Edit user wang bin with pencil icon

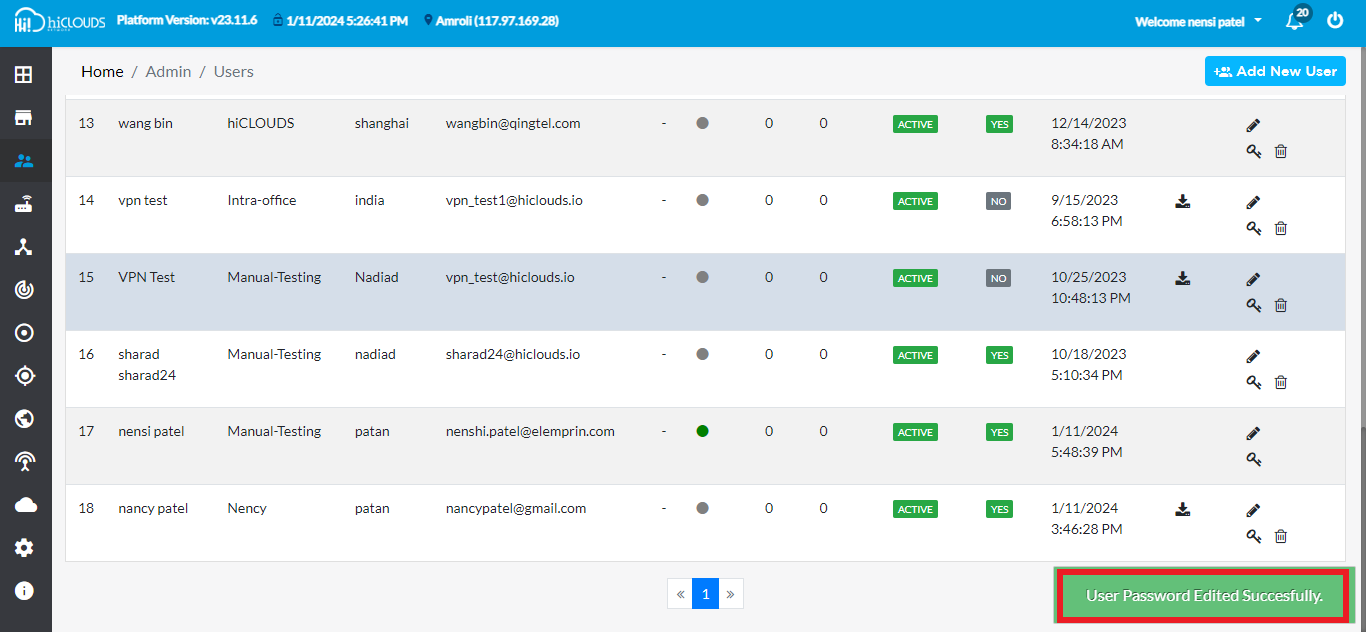tap(1253, 125)
